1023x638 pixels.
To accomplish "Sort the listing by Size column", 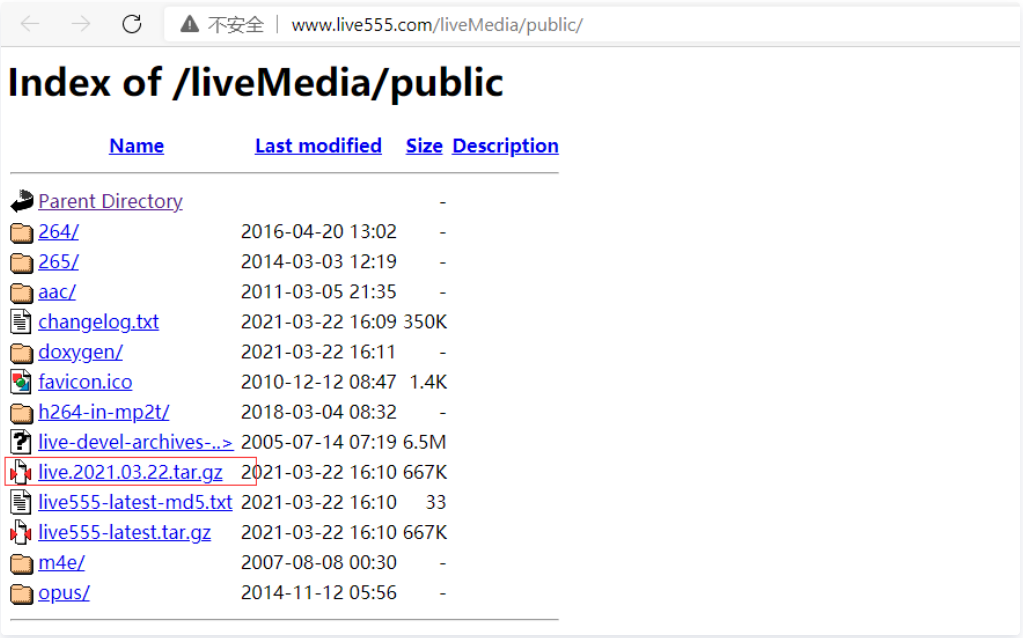I will 424,145.
